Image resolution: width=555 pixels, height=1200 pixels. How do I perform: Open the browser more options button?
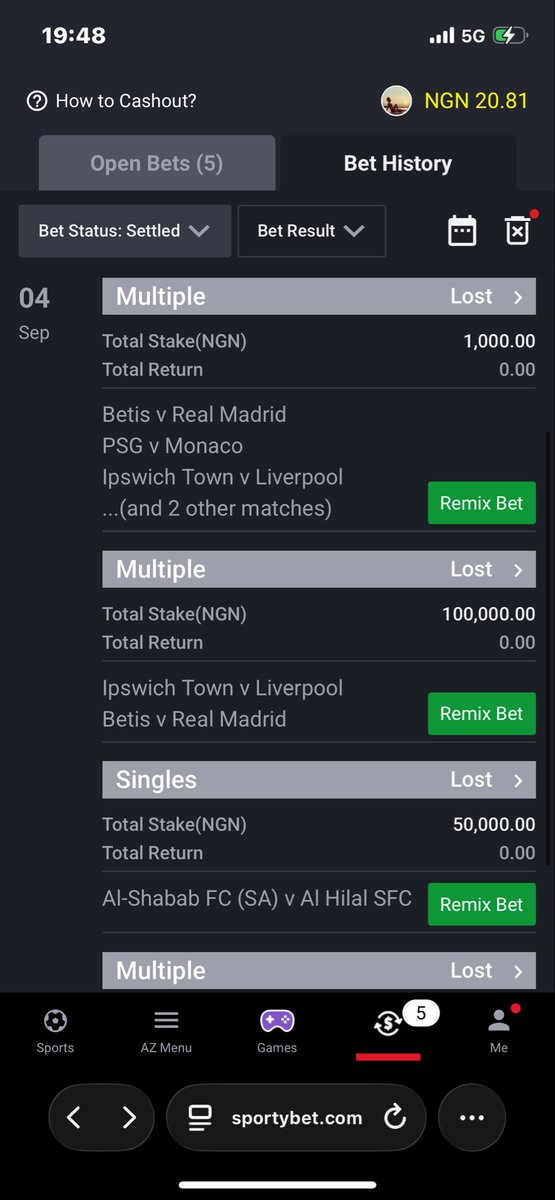(471, 1118)
